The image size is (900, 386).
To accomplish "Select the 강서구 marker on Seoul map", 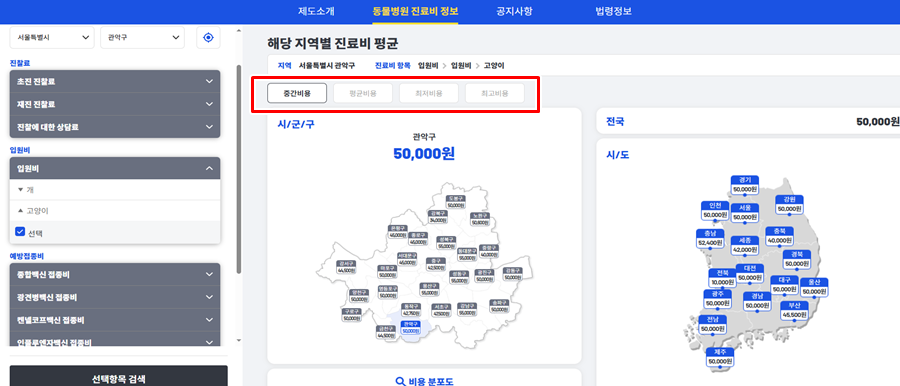I will 346,267.
